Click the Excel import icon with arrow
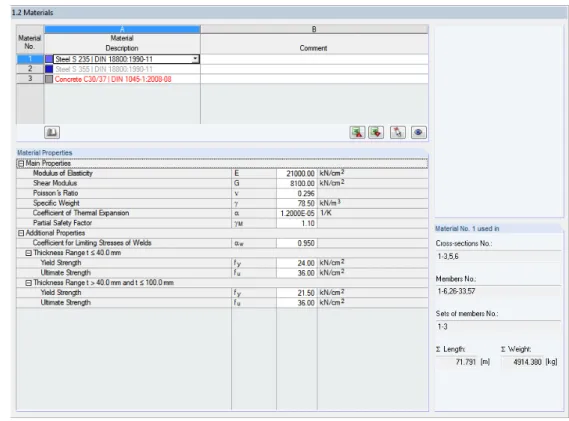Image resolution: width=569 pixels, height=421 pixels. [376, 132]
